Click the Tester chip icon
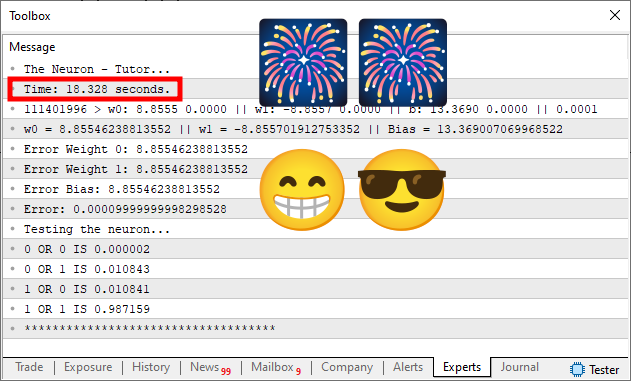The height and width of the screenshot is (381, 631). click(577, 369)
